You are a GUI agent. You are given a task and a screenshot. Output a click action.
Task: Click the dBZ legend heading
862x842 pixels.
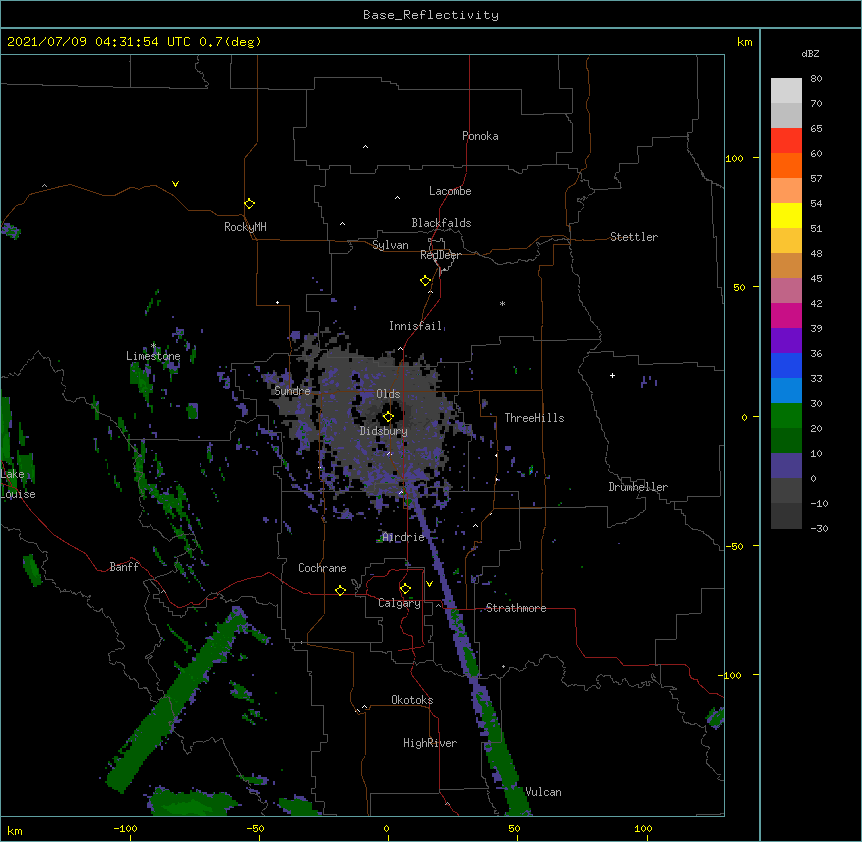810,53
